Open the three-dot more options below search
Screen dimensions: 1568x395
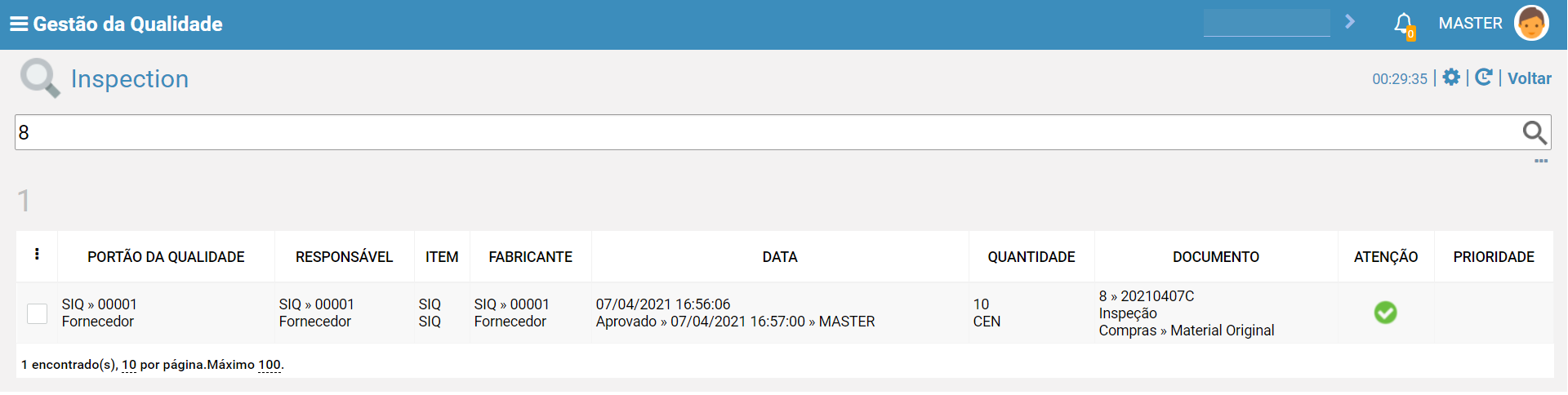point(1541,161)
